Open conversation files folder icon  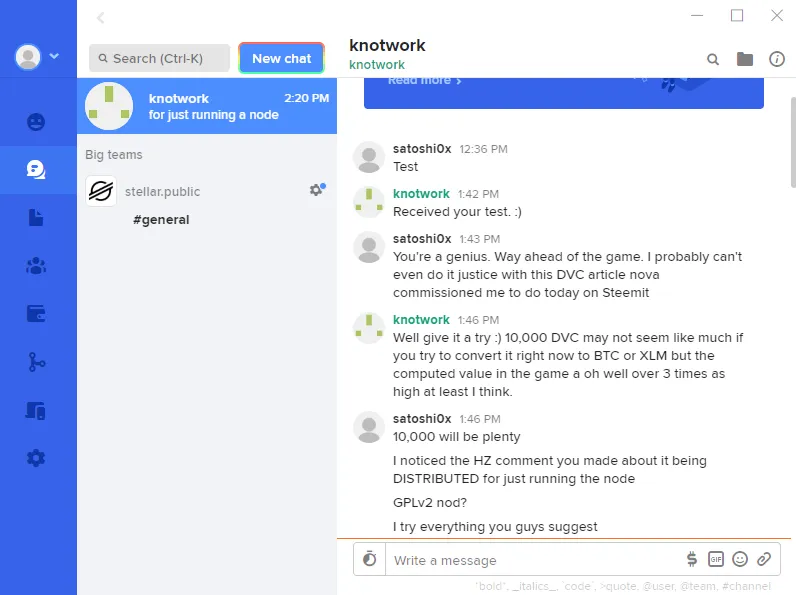click(x=745, y=59)
